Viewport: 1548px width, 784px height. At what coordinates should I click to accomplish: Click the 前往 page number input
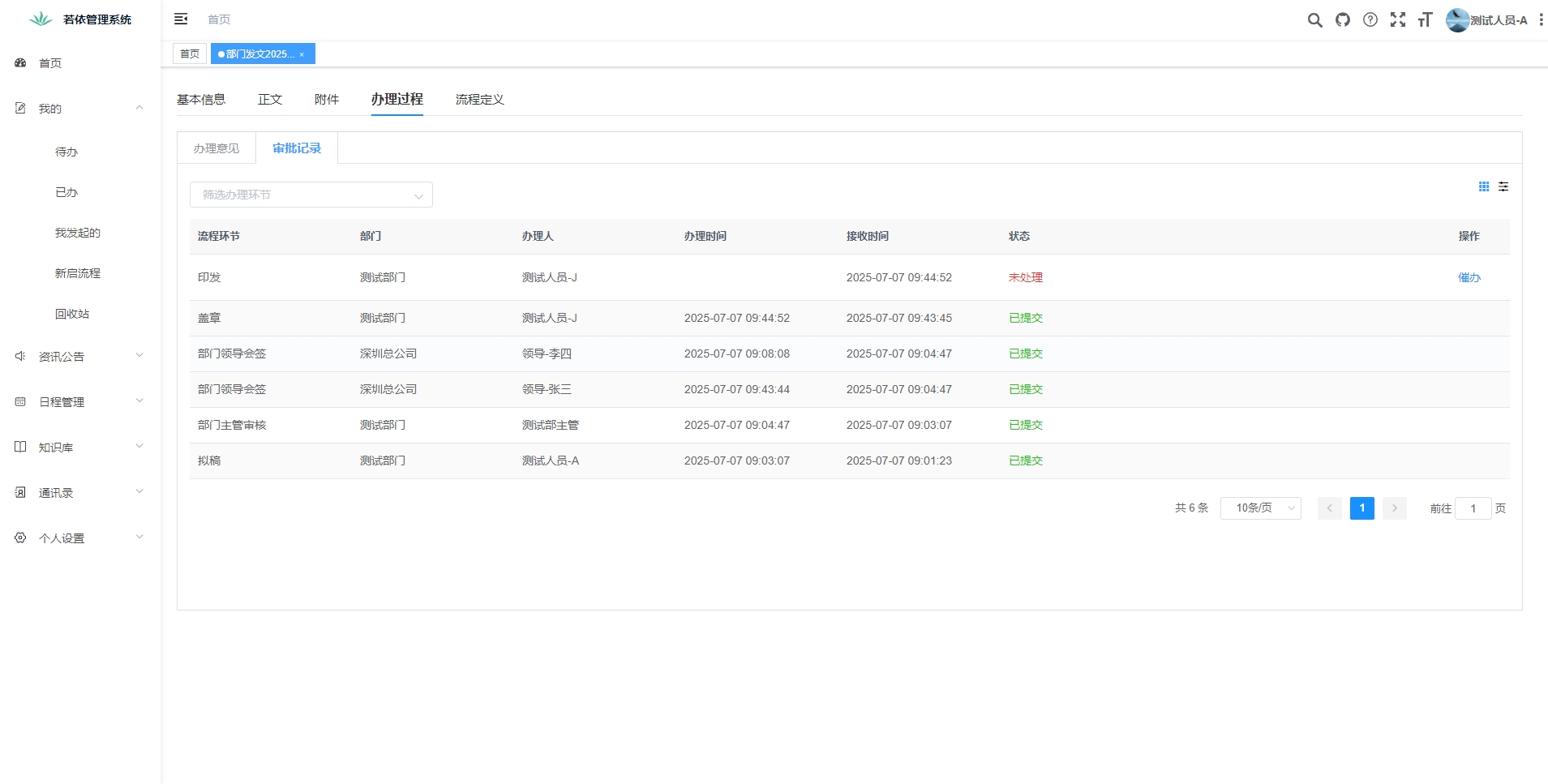[1473, 508]
